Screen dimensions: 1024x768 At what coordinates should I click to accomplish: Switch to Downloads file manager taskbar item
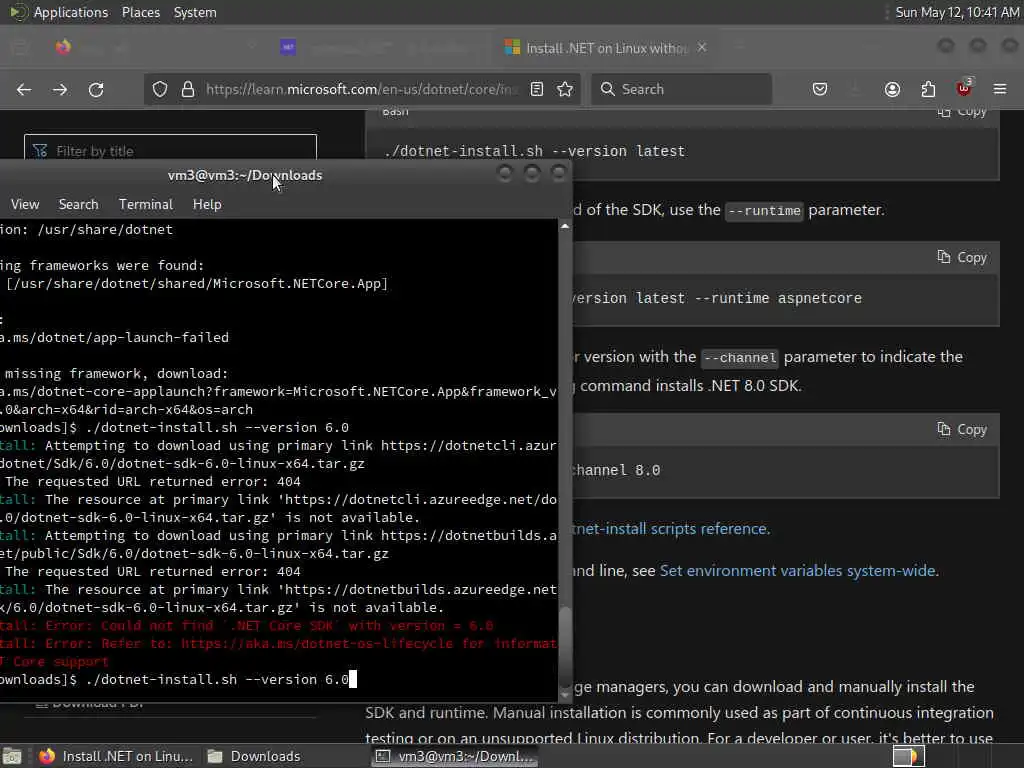(x=254, y=756)
